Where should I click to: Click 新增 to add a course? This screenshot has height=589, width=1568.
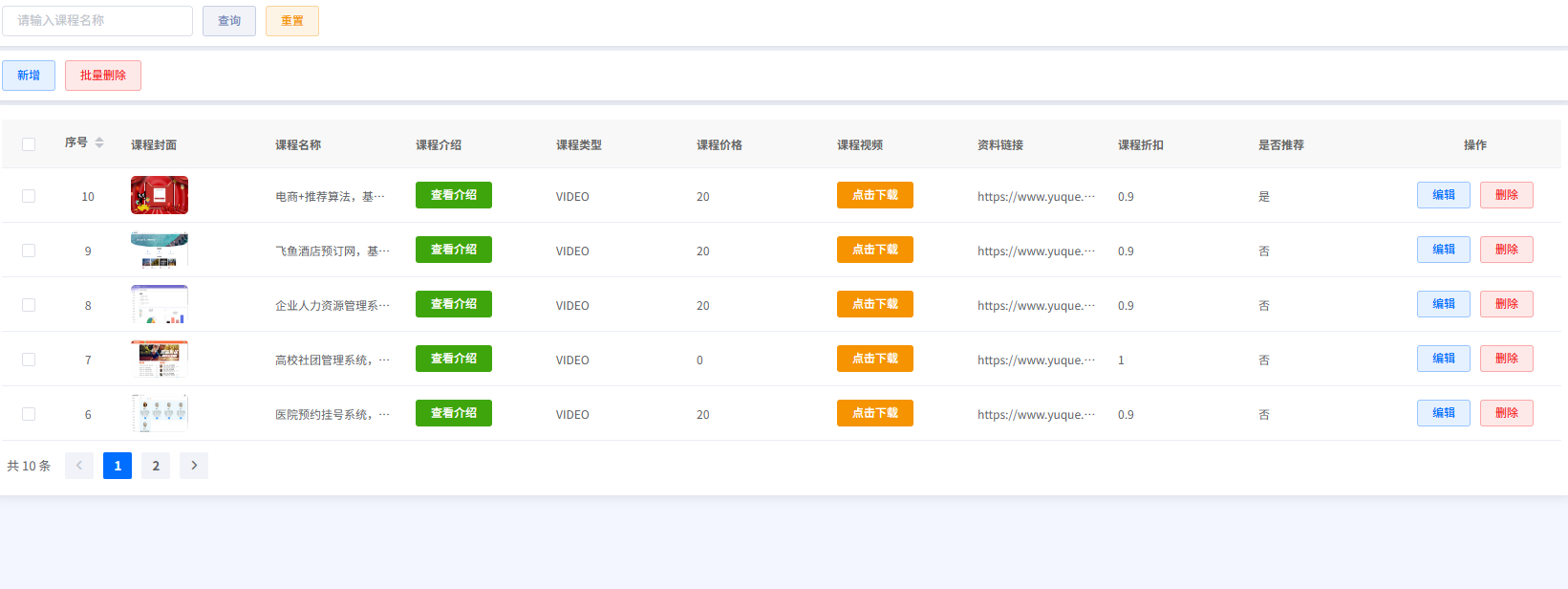click(x=29, y=76)
